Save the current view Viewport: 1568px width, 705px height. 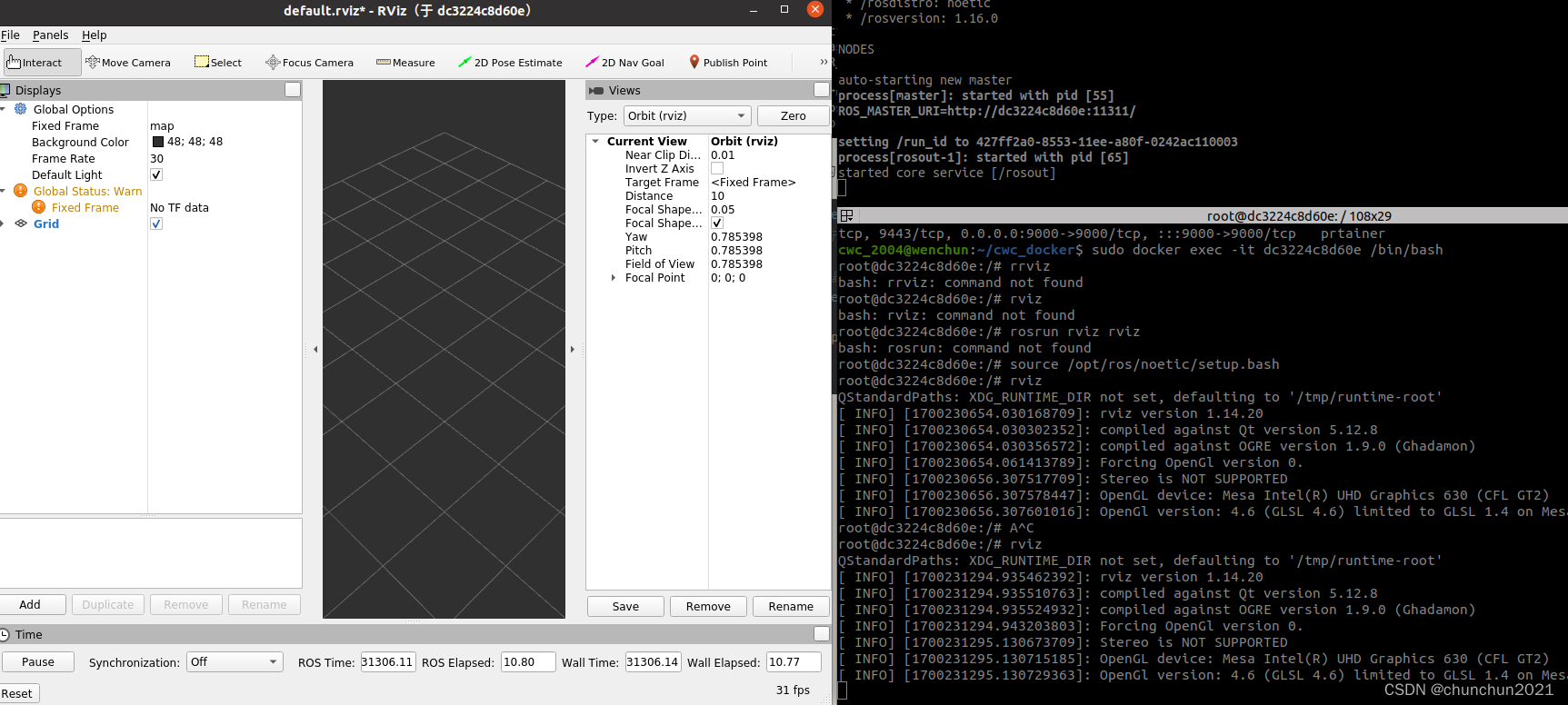625,607
